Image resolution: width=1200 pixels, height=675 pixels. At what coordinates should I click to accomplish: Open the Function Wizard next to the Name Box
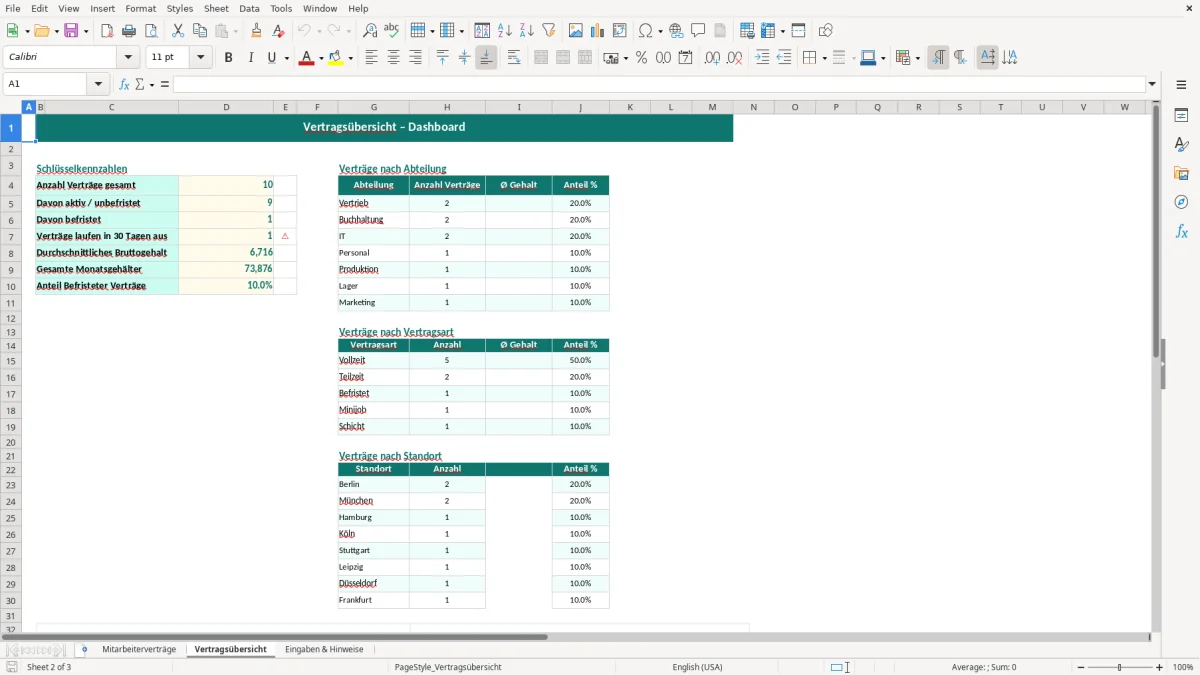pyautogui.click(x=125, y=84)
